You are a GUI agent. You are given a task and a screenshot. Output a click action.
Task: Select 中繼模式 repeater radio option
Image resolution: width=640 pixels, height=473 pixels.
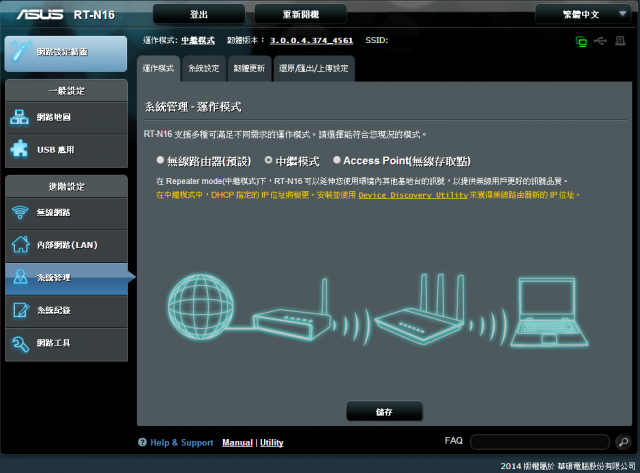coord(268,160)
